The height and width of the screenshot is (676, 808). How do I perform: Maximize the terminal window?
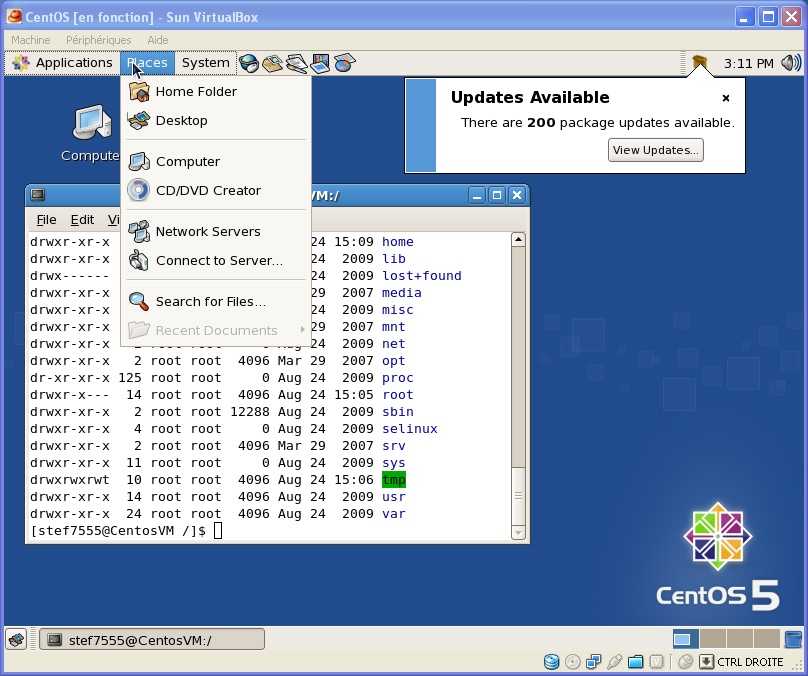[497, 195]
